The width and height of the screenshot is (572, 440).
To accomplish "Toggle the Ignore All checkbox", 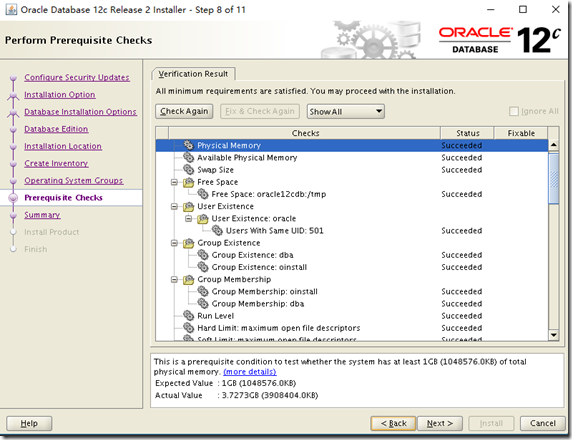I will 514,111.
